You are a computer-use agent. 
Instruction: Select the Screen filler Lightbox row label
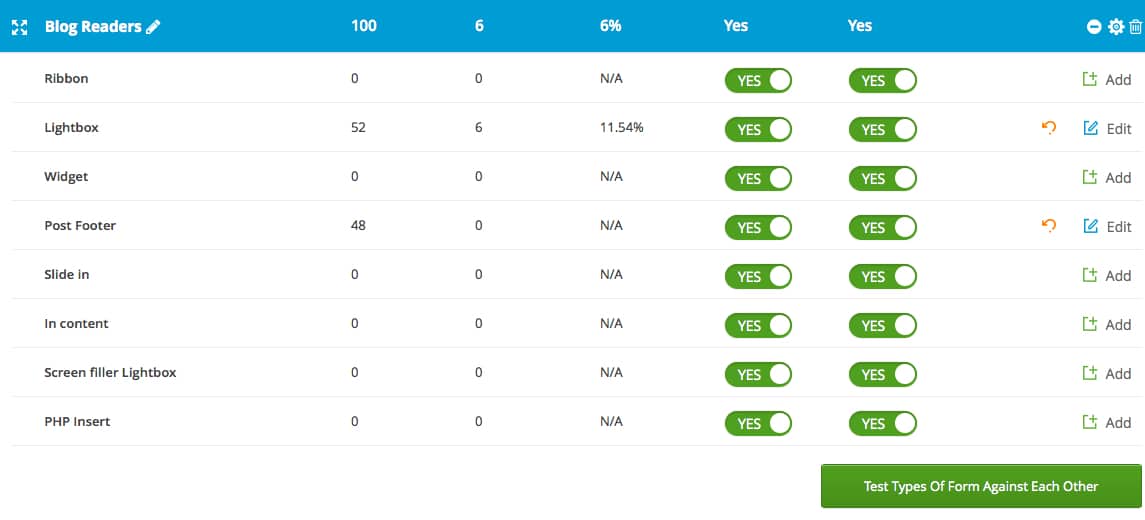click(x=110, y=373)
